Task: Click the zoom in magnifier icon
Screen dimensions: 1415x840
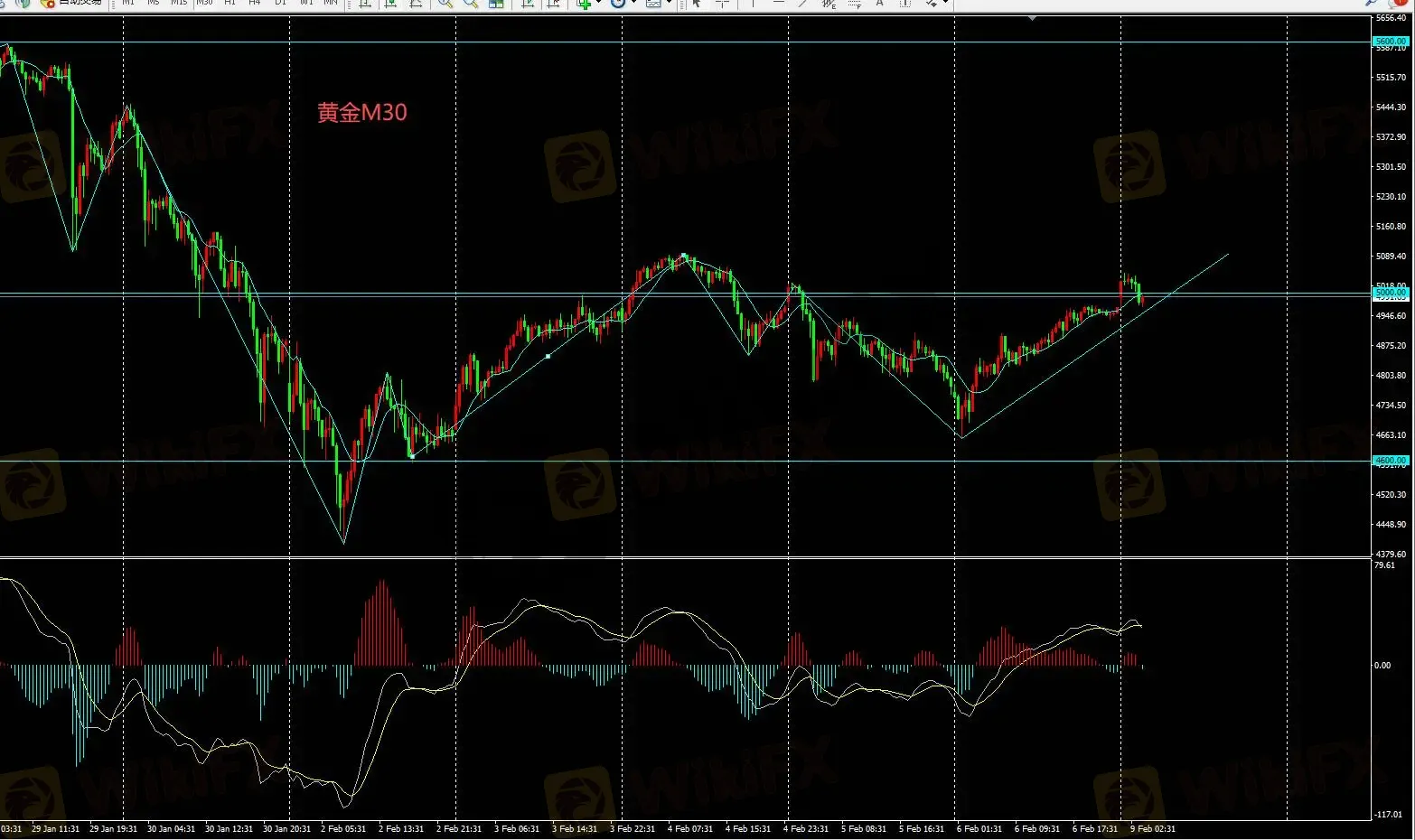Action: coord(445,4)
